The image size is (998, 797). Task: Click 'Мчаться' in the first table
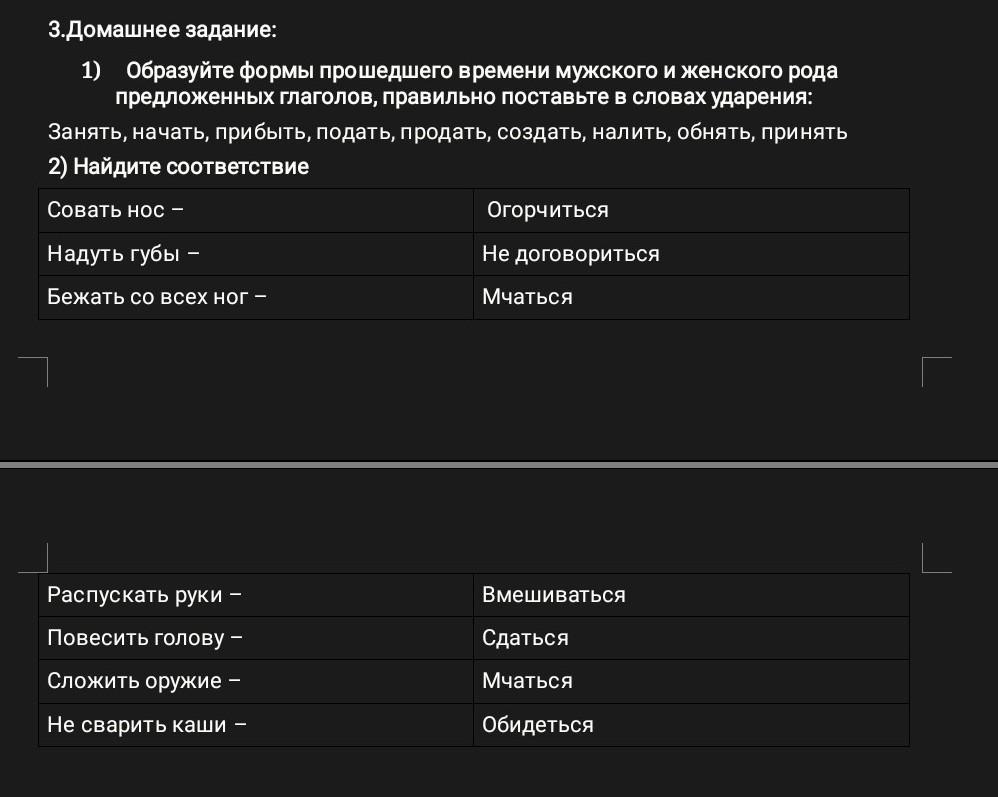pyautogui.click(x=691, y=297)
